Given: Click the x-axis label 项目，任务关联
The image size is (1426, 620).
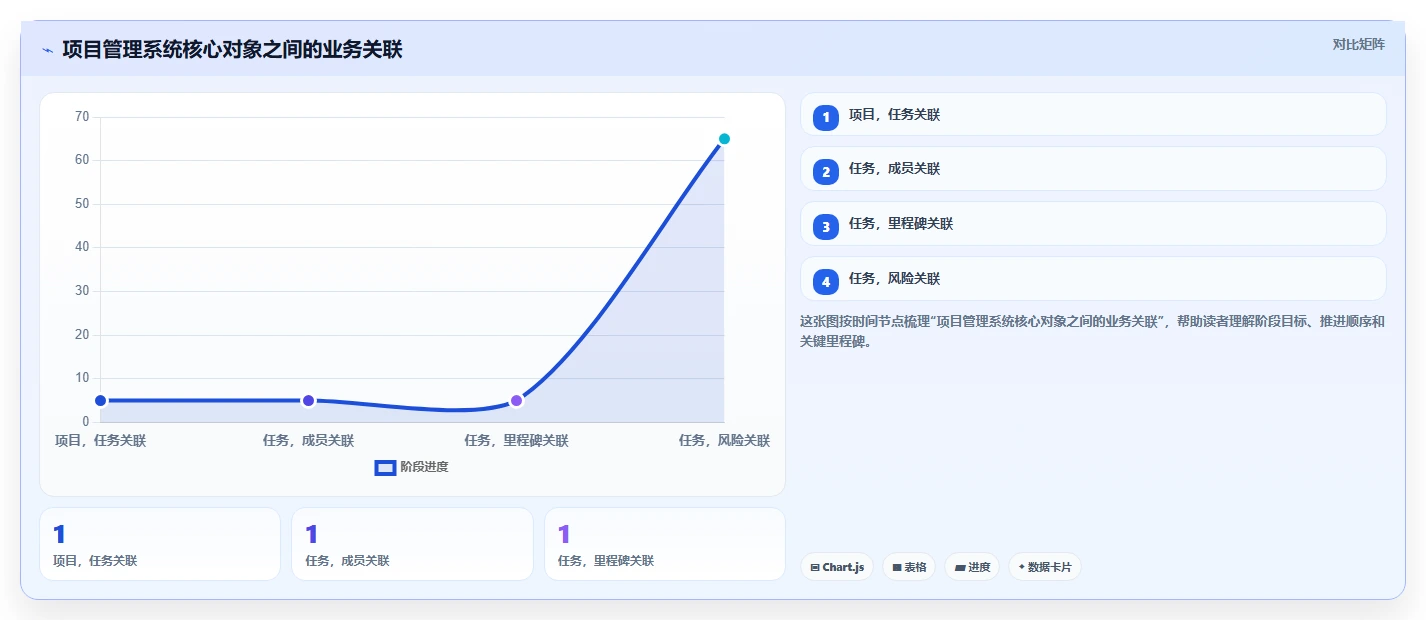Looking at the screenshot, I should 100,440.
